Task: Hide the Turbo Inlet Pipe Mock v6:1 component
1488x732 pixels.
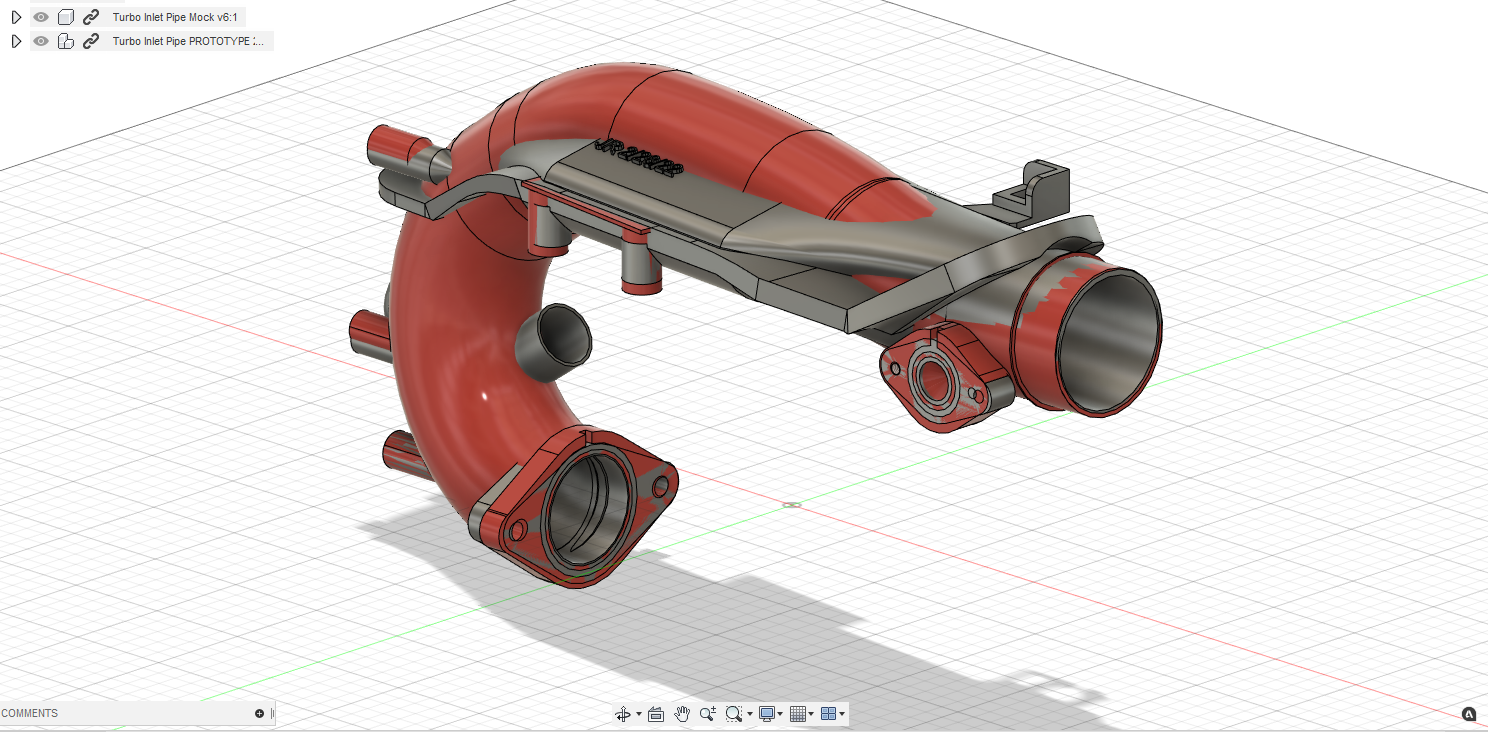Action: coord(41,17)
